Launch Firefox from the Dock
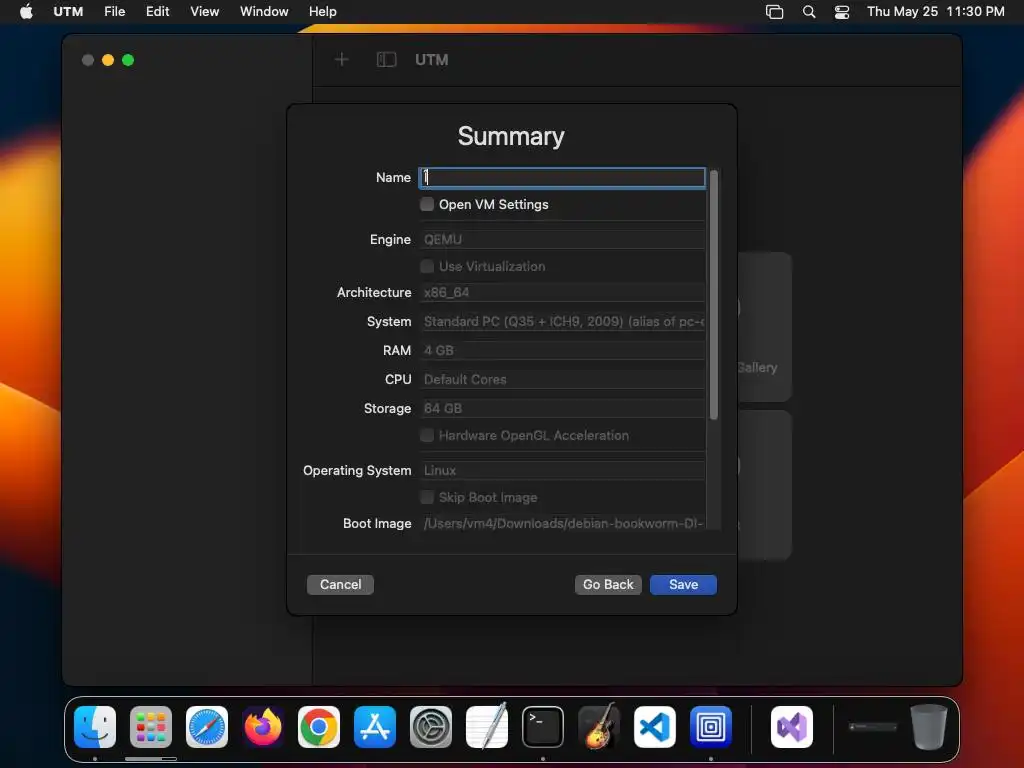 click(x=263, y=727)
